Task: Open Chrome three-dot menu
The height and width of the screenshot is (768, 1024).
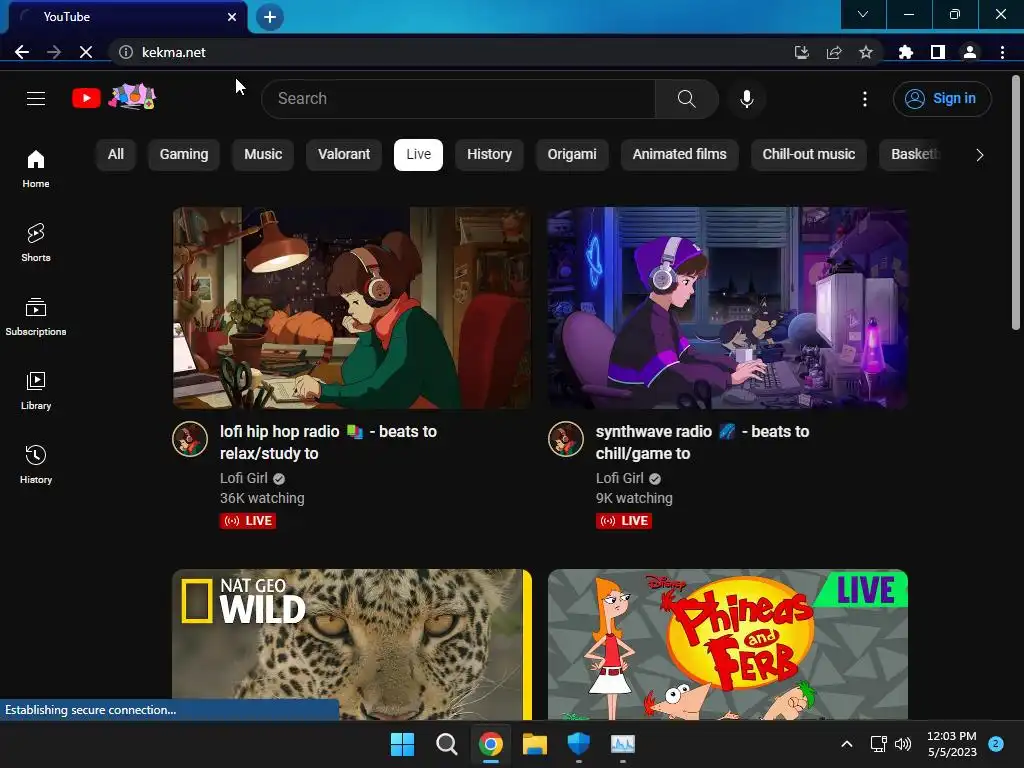Action: pyautogui.click(x=1002, y=52)
